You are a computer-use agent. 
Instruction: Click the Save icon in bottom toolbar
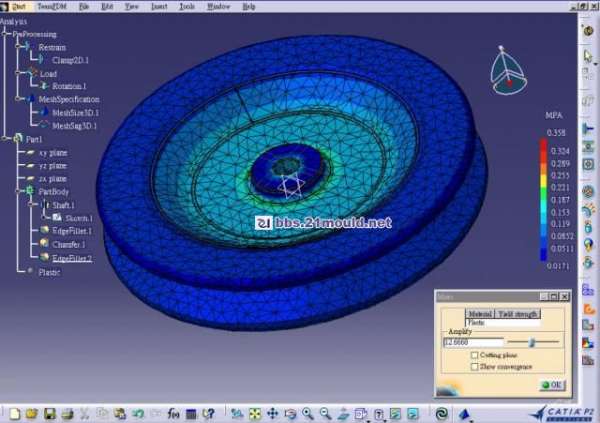coord(47,413)
